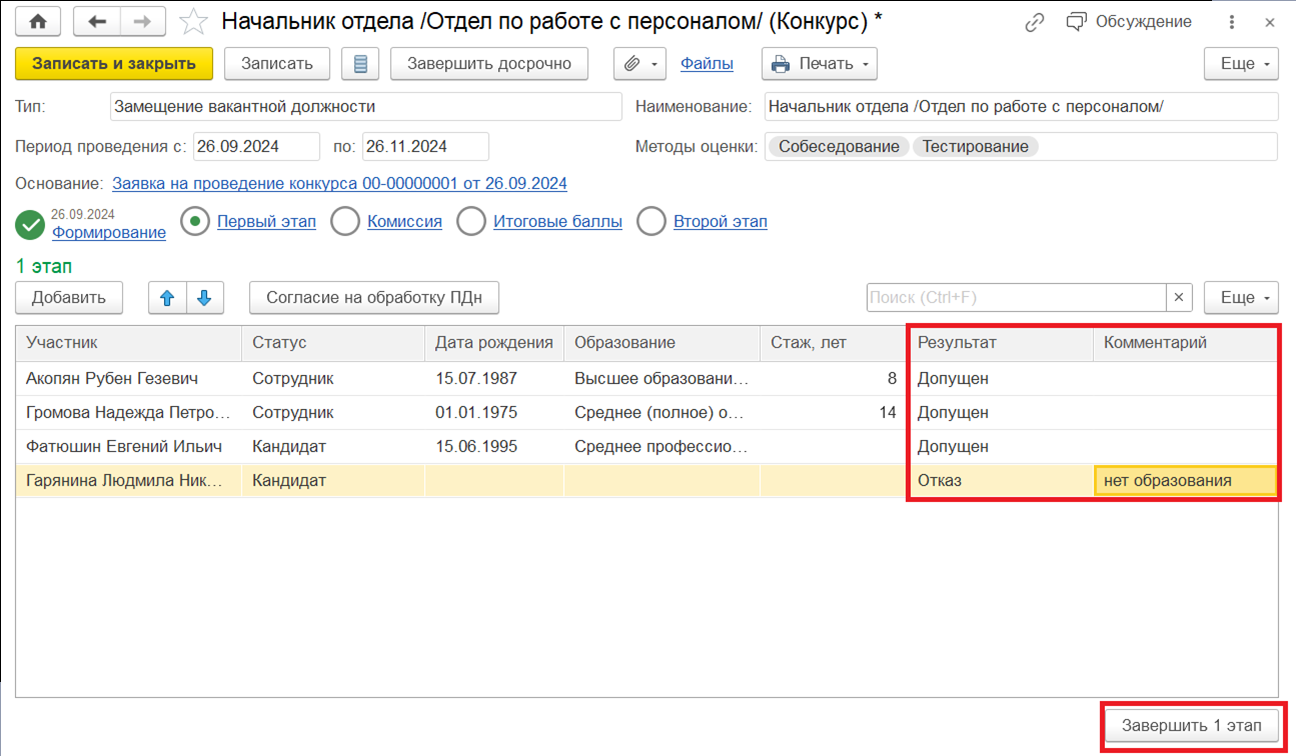Sort by the Результат column header
This screenshot has height=756, width=1296.
pos(998,343)
